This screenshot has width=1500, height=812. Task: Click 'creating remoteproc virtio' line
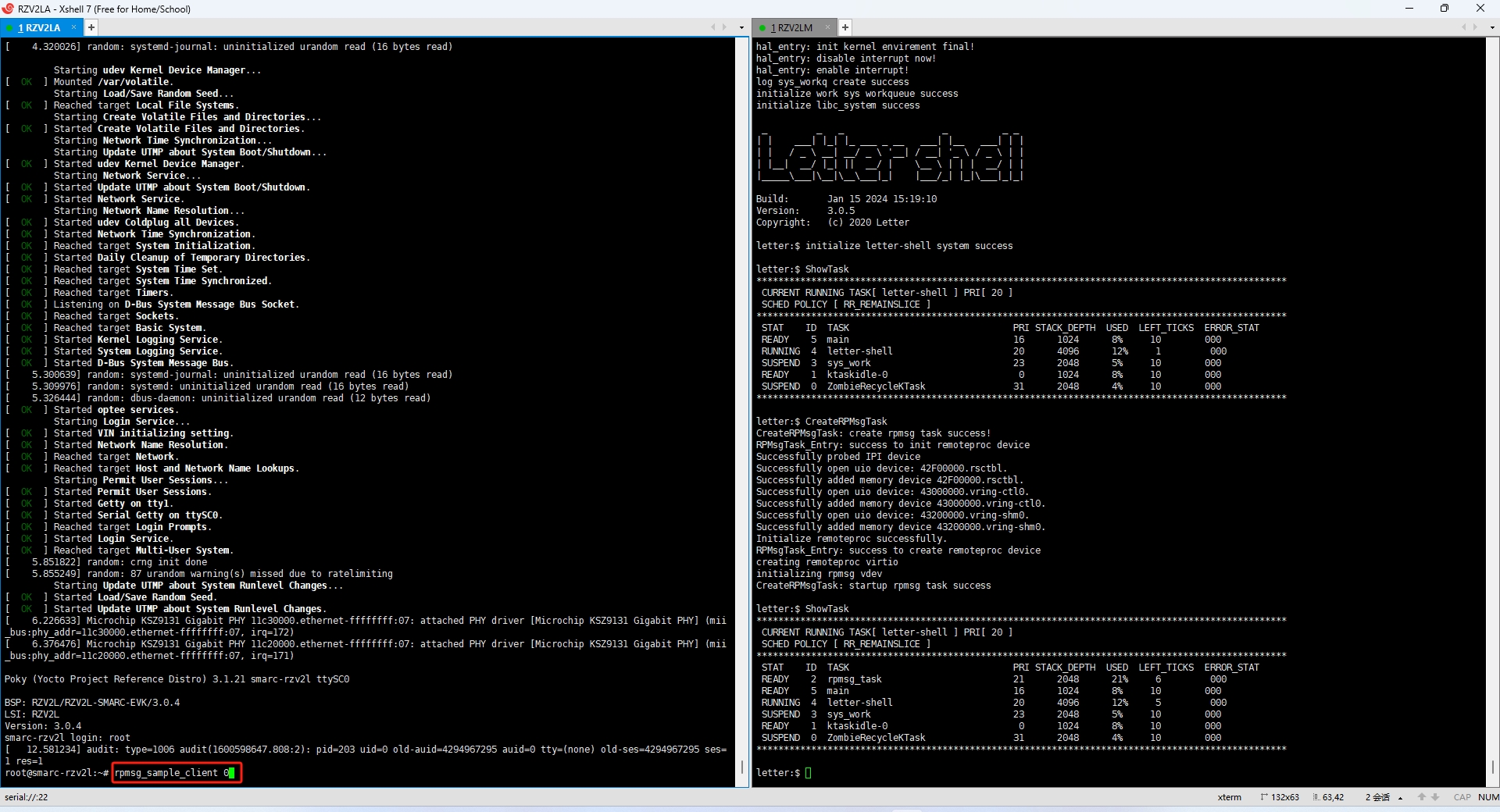click(x=827, y=562)
